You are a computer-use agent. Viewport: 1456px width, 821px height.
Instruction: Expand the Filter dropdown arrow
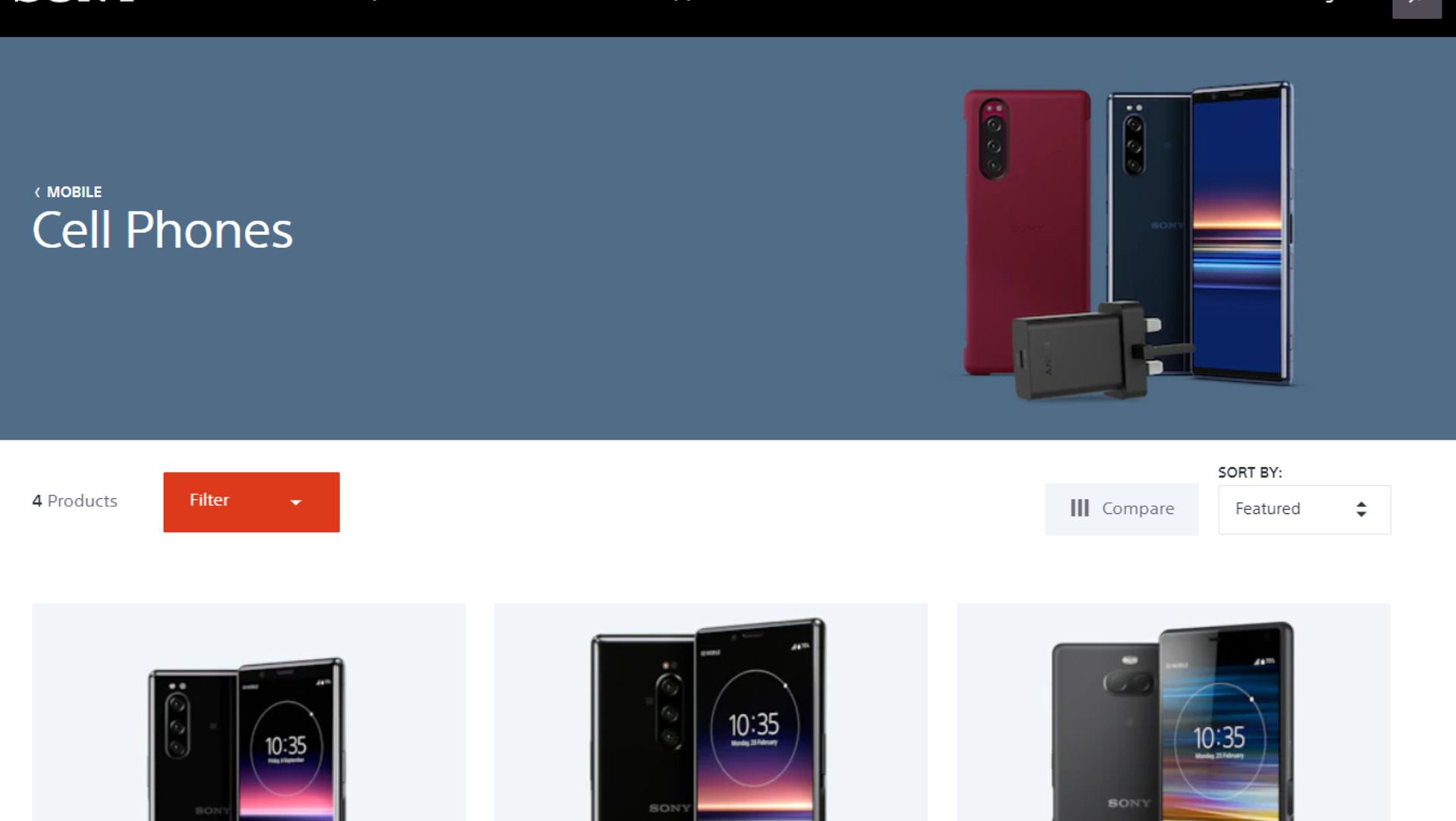(x=296, y=502)
